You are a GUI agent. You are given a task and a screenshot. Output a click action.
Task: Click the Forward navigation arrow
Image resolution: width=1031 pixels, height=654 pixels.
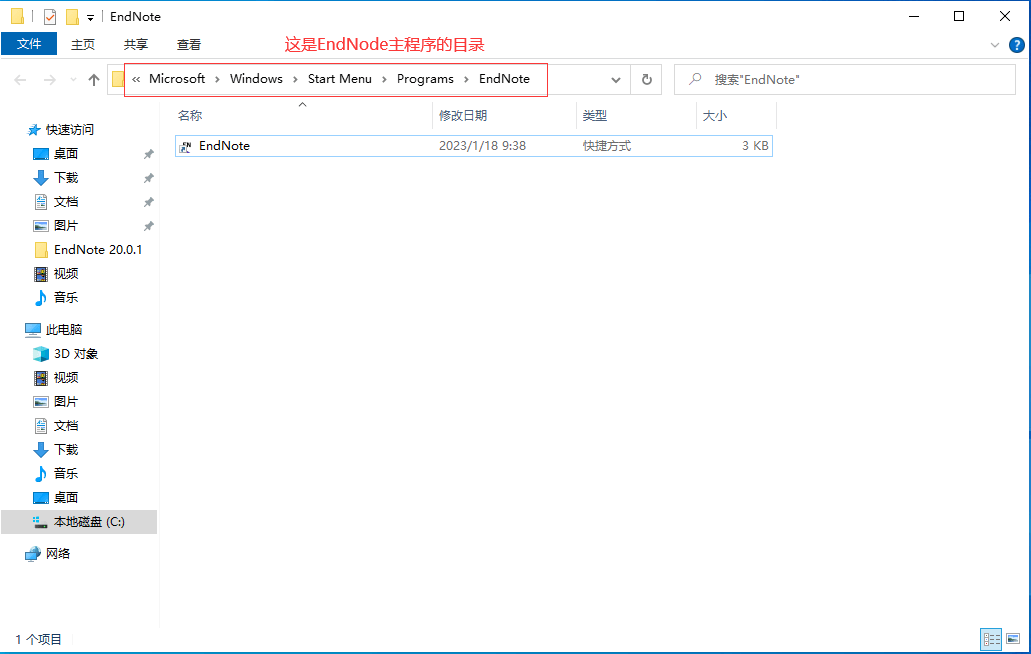coord(49,80)
